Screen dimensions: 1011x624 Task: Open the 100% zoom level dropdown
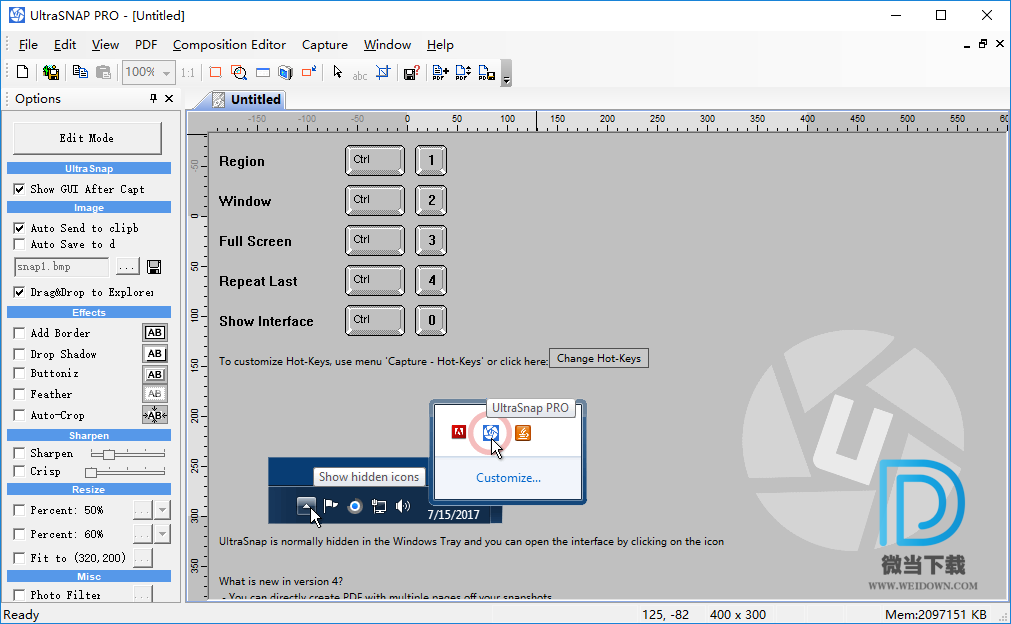[x=166, y=73]
